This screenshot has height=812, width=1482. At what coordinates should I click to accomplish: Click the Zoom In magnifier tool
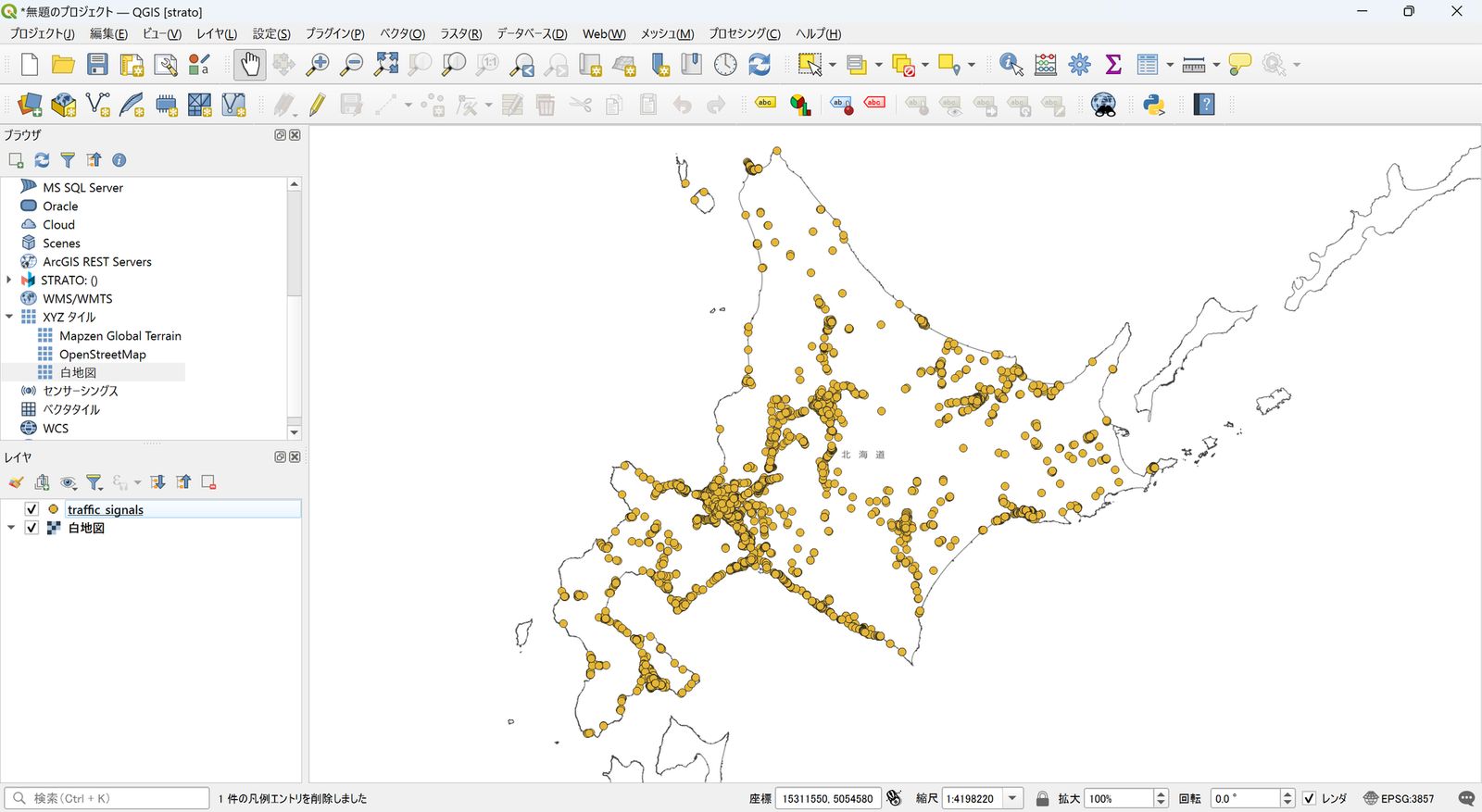click(x=318, y=64)
